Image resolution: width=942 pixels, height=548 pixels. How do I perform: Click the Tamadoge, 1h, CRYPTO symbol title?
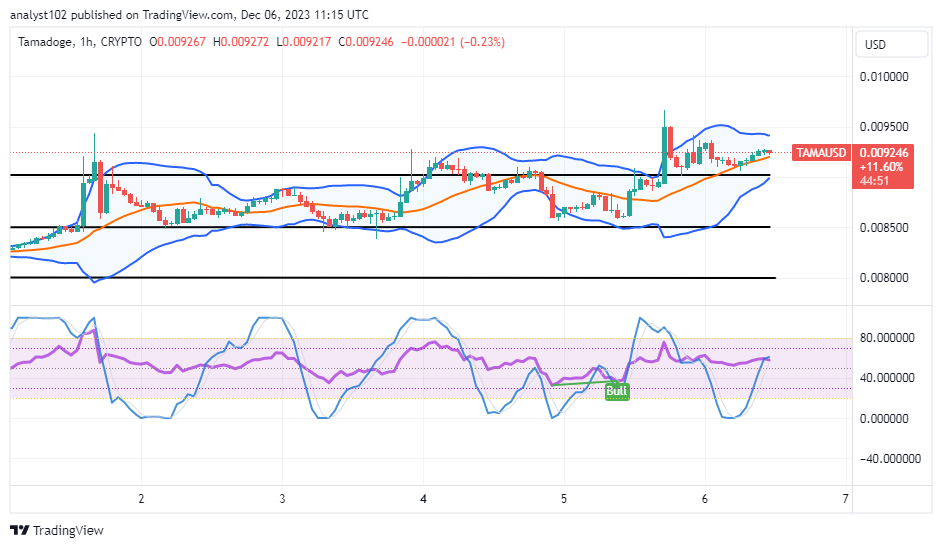[80, 42]
